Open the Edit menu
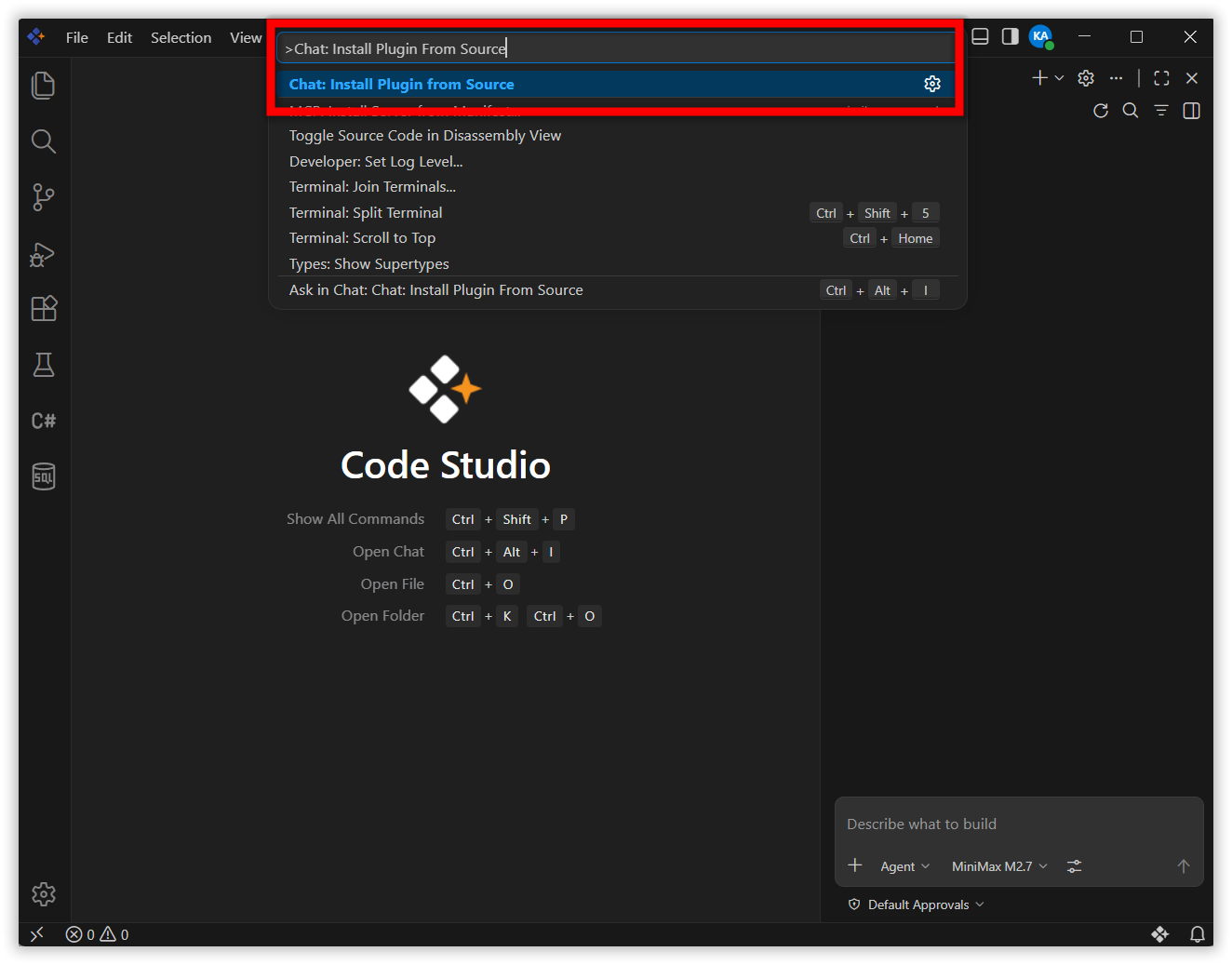 [119, 37]
